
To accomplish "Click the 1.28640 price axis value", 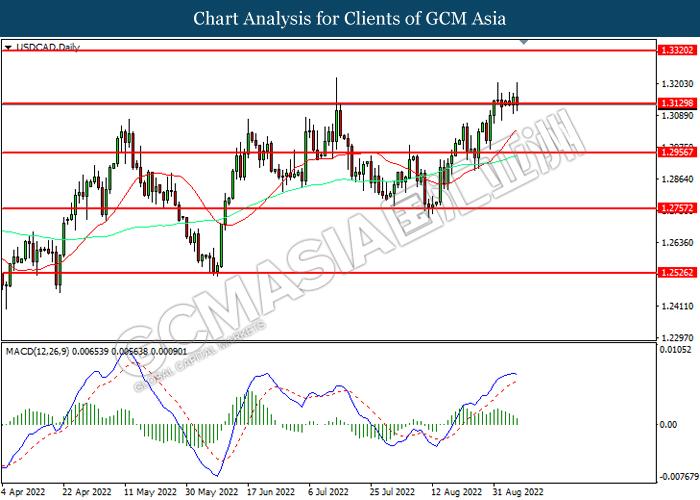I will click(677, 179).
